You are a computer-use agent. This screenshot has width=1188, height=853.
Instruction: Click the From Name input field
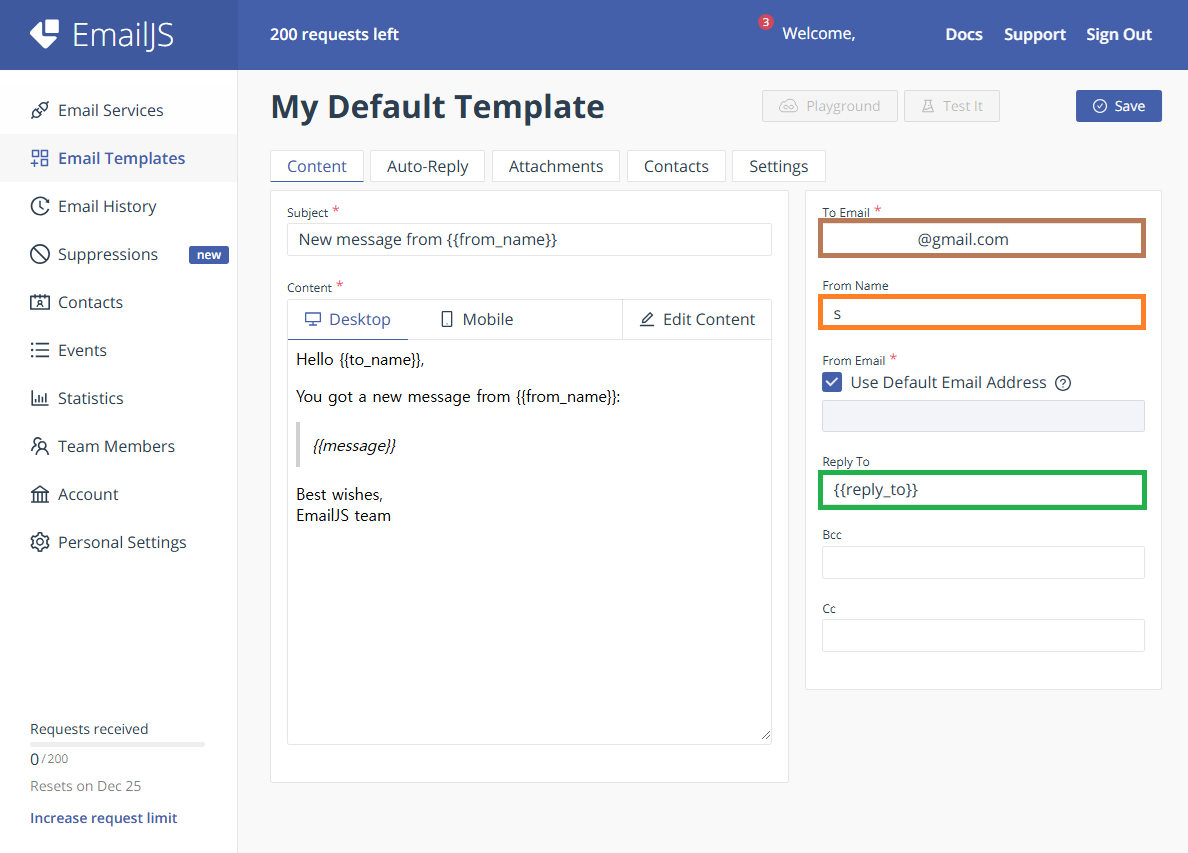coord(982,312)
